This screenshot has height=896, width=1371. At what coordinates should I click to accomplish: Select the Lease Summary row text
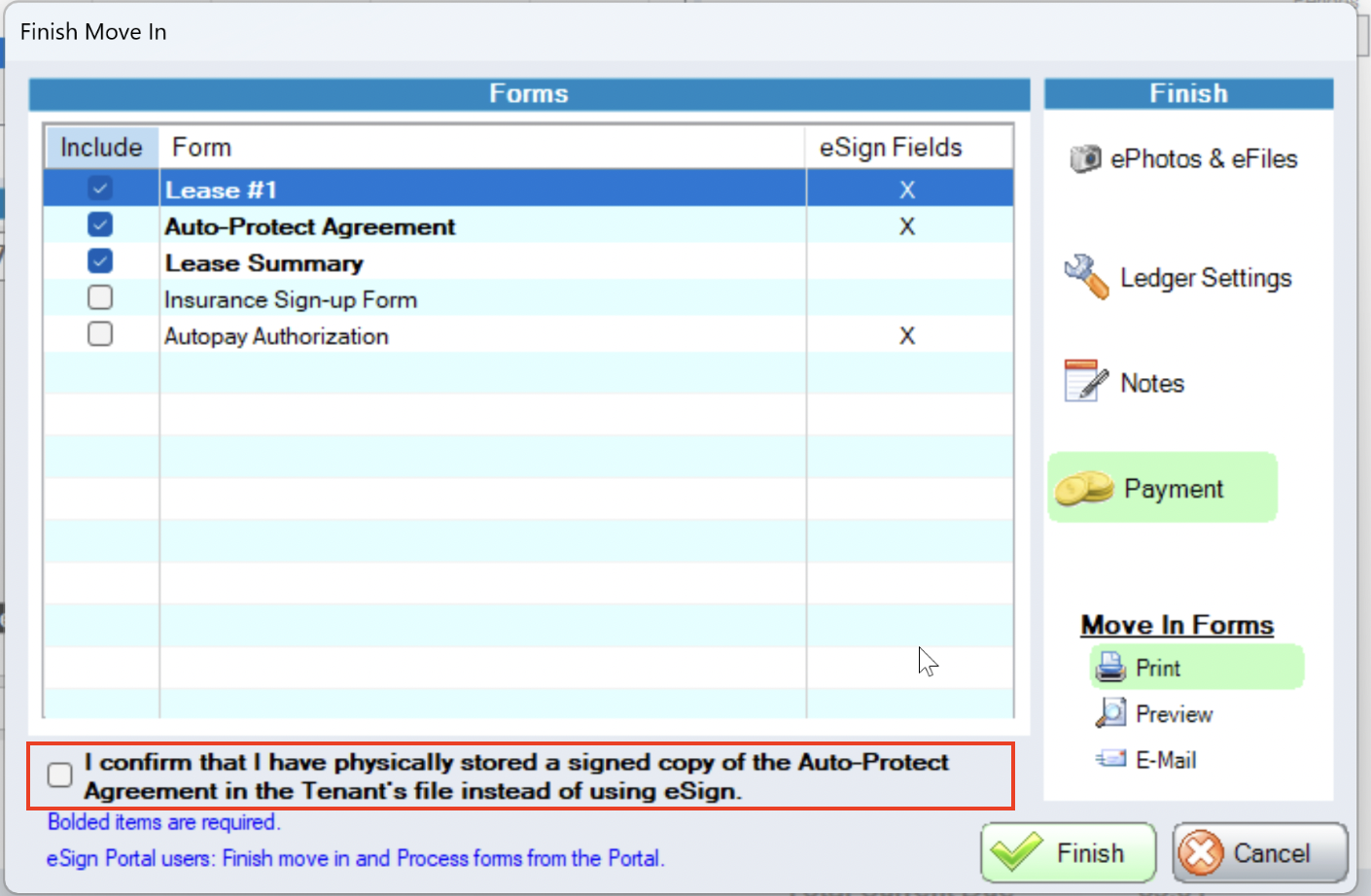(264, 263)
